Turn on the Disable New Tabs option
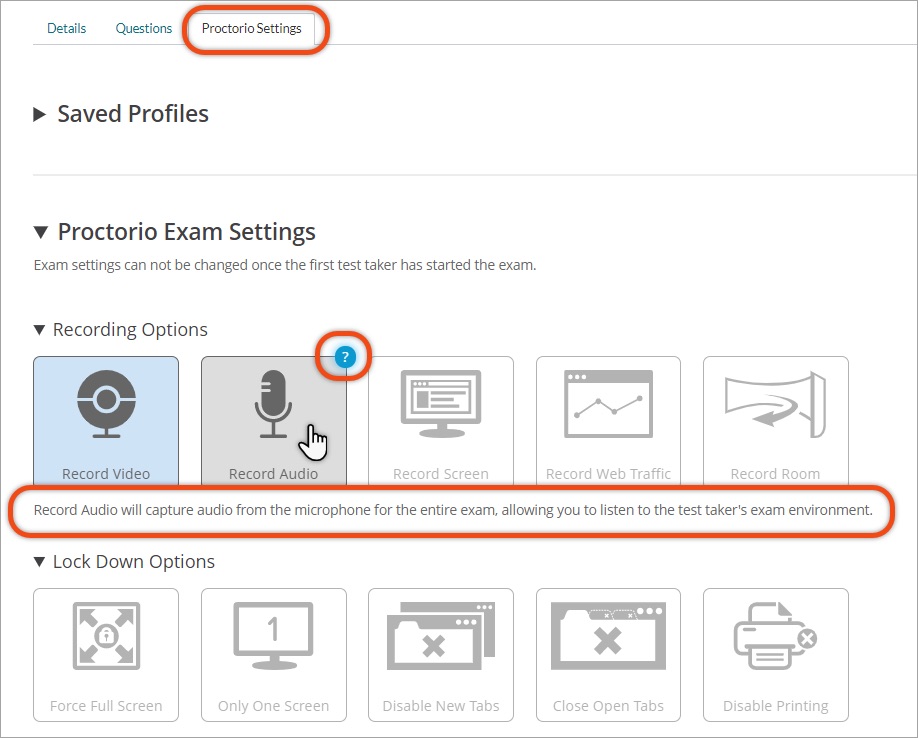Screen dimensions: 918x738 pyautogui.click(x=441, y=655)
